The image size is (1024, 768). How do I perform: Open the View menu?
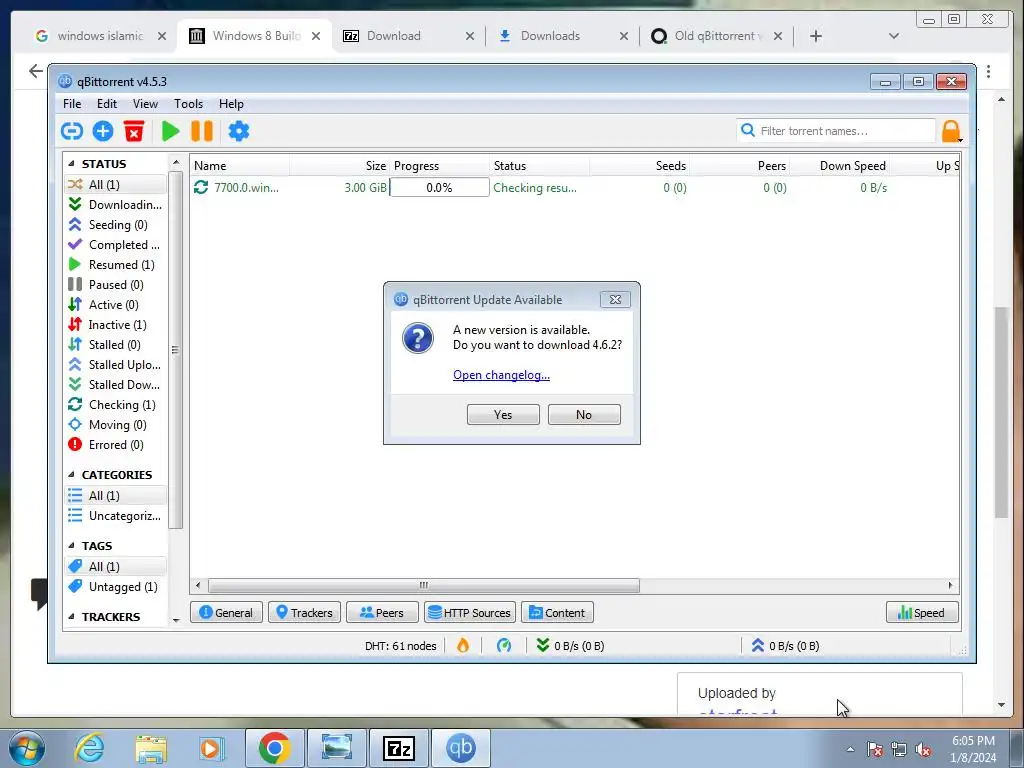145,104
